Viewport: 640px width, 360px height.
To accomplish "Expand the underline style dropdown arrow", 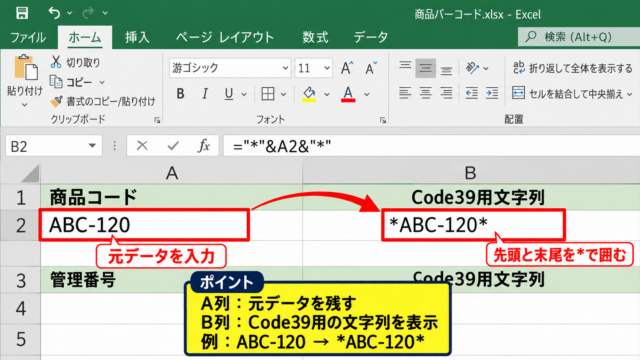I will pyautogui.click(x=244, y=94).
